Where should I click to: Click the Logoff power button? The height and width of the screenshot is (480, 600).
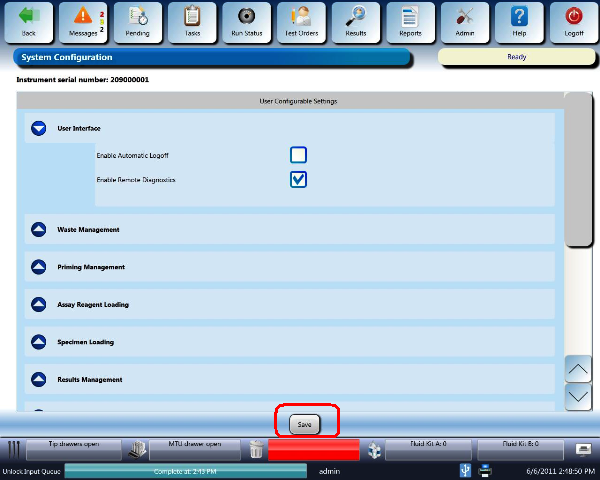[573, 19]
